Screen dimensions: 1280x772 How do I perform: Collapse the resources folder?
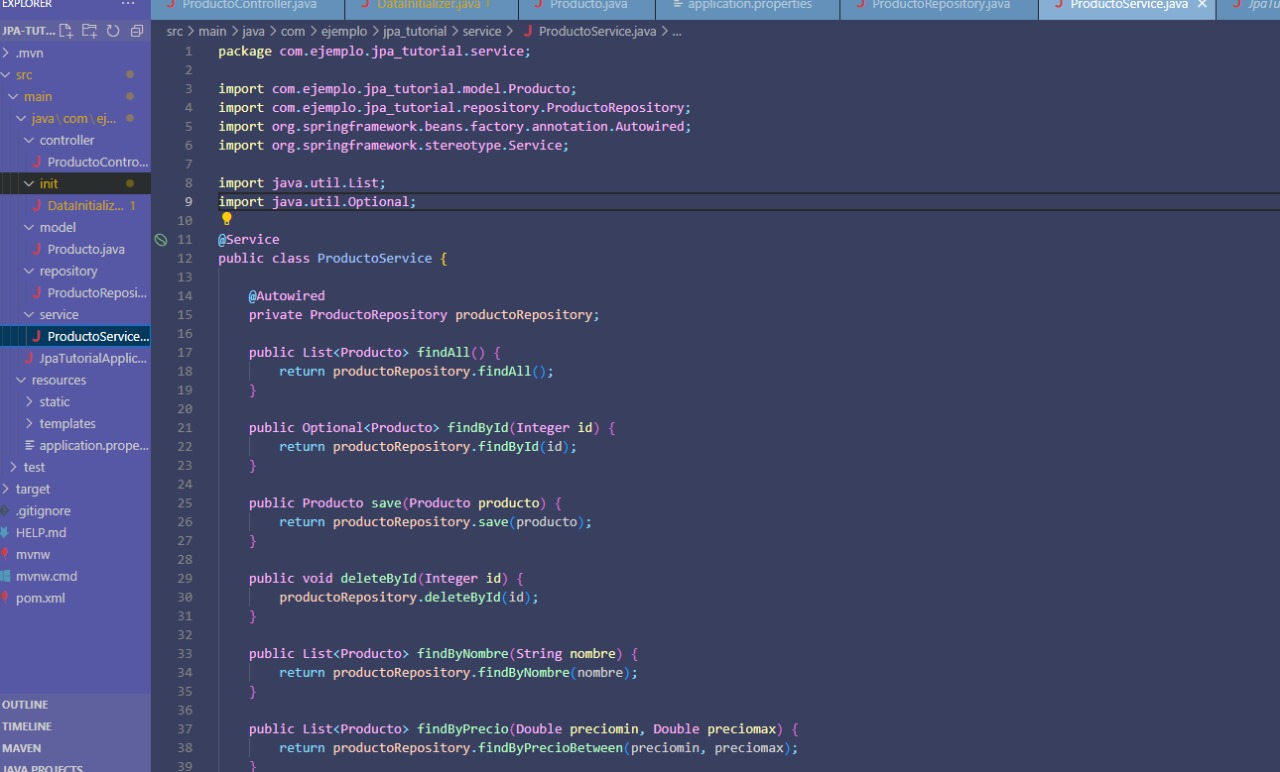tap(22, 381)
